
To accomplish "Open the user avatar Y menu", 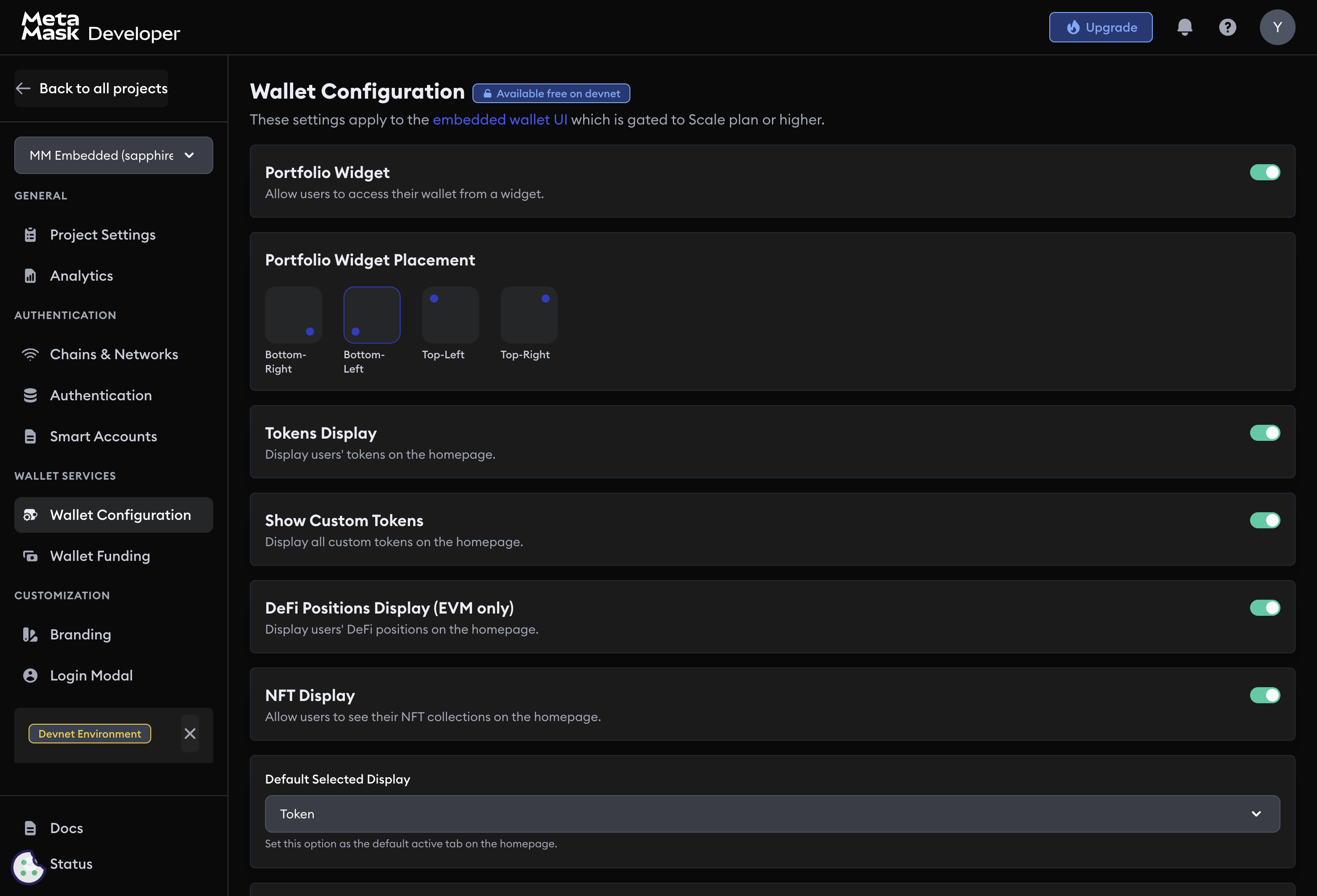I will coord(1277,27).
